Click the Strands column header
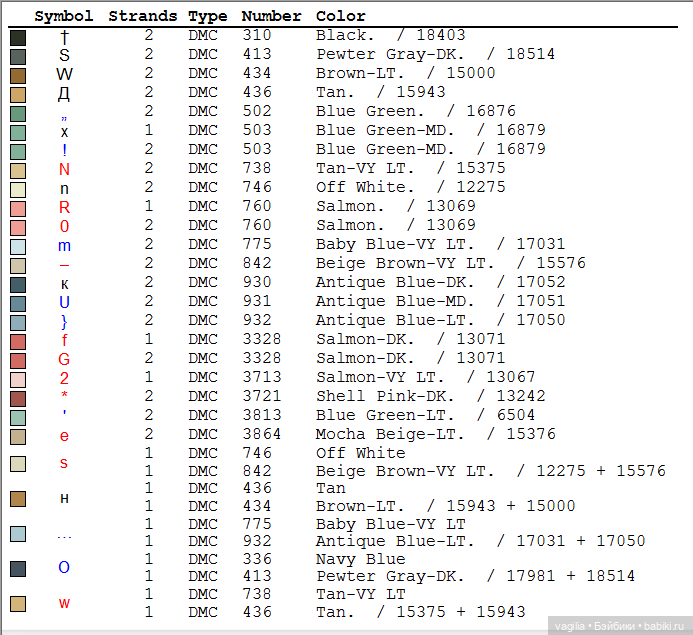 tap(142, 16)
